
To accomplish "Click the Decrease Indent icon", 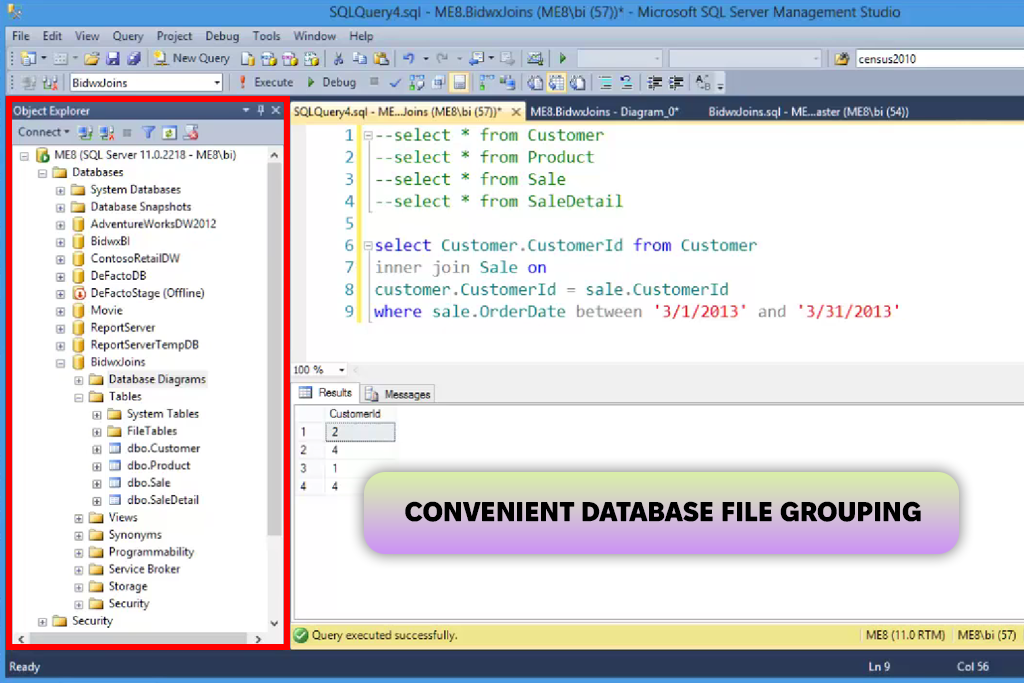I will coord(654,83).
